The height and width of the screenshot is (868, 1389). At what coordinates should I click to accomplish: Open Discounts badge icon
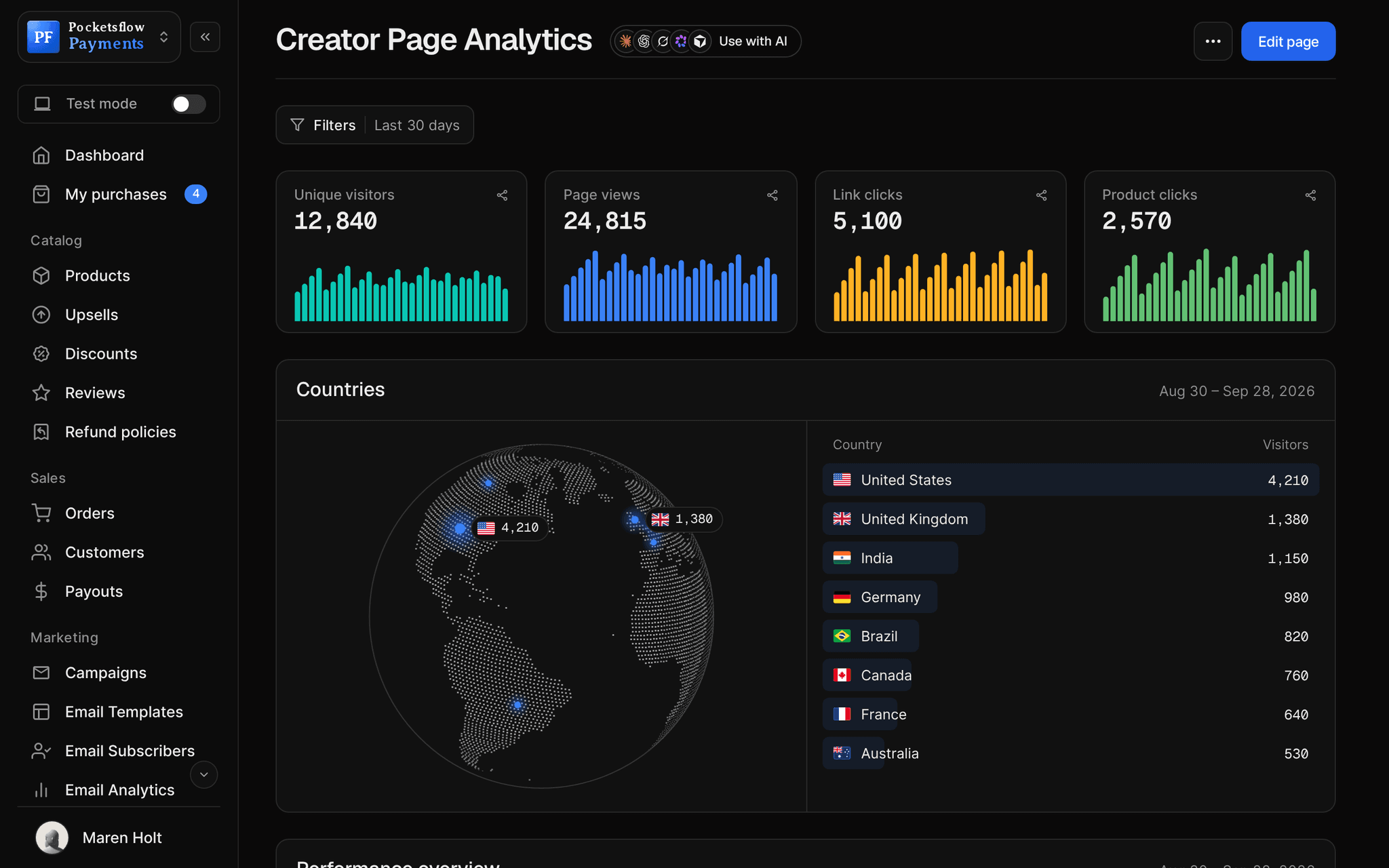[x=41, y=354]
